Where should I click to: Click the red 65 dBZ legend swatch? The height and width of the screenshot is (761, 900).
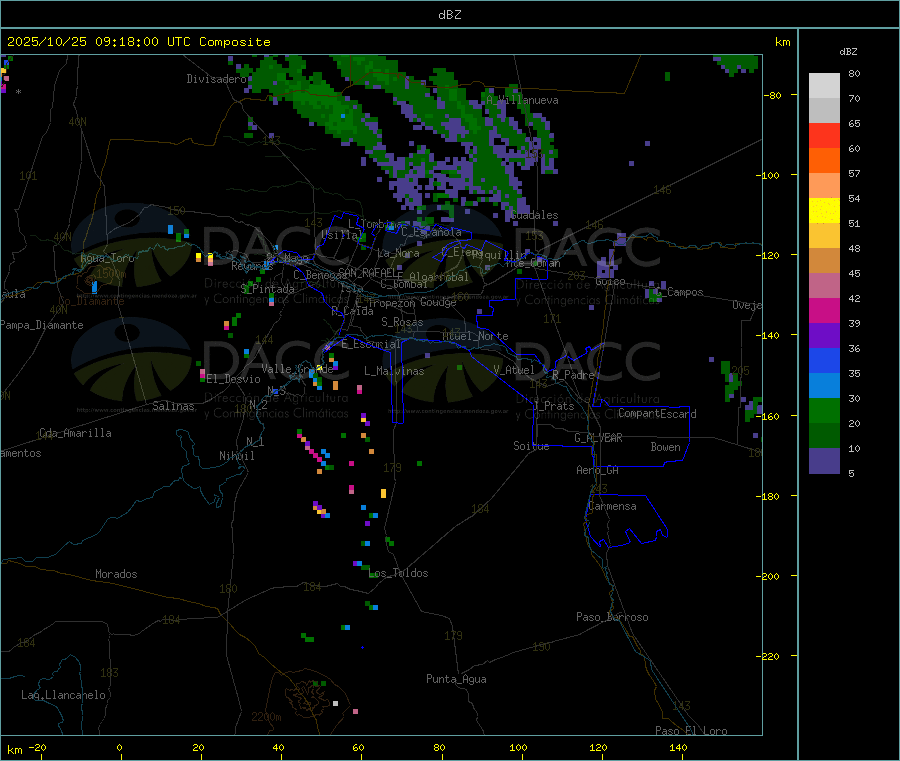click(x=824, y=135)
